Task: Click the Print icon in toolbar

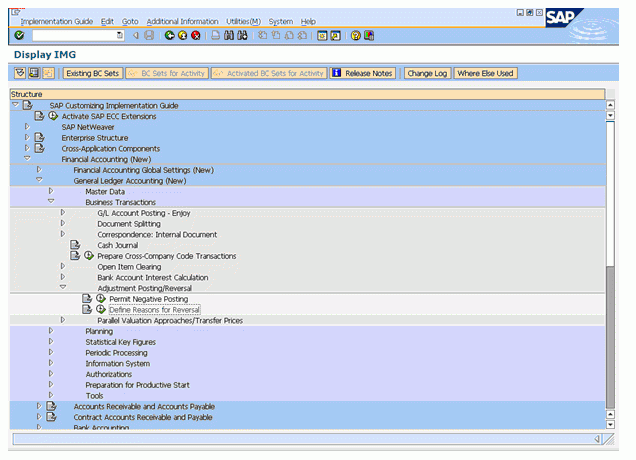Action: (x=216, y=36)
